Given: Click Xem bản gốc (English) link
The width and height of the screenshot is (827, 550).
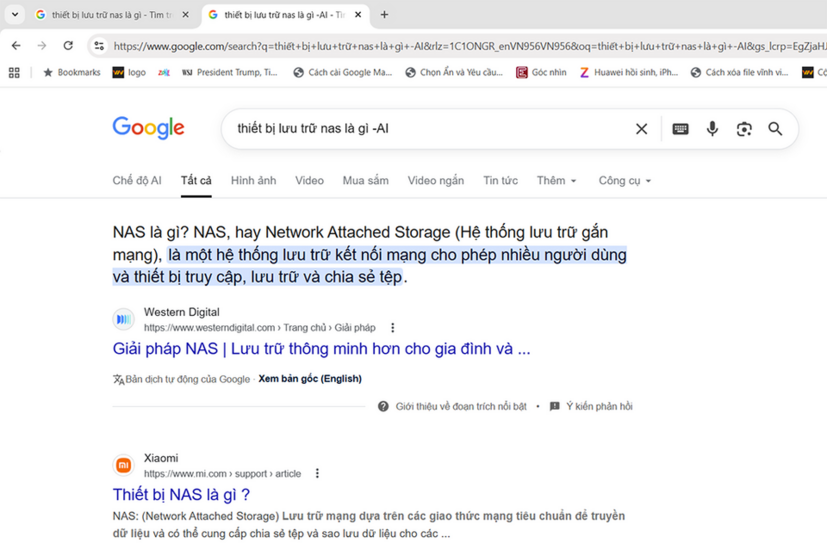Looking at the screenshot, I should tap(309, 379).
